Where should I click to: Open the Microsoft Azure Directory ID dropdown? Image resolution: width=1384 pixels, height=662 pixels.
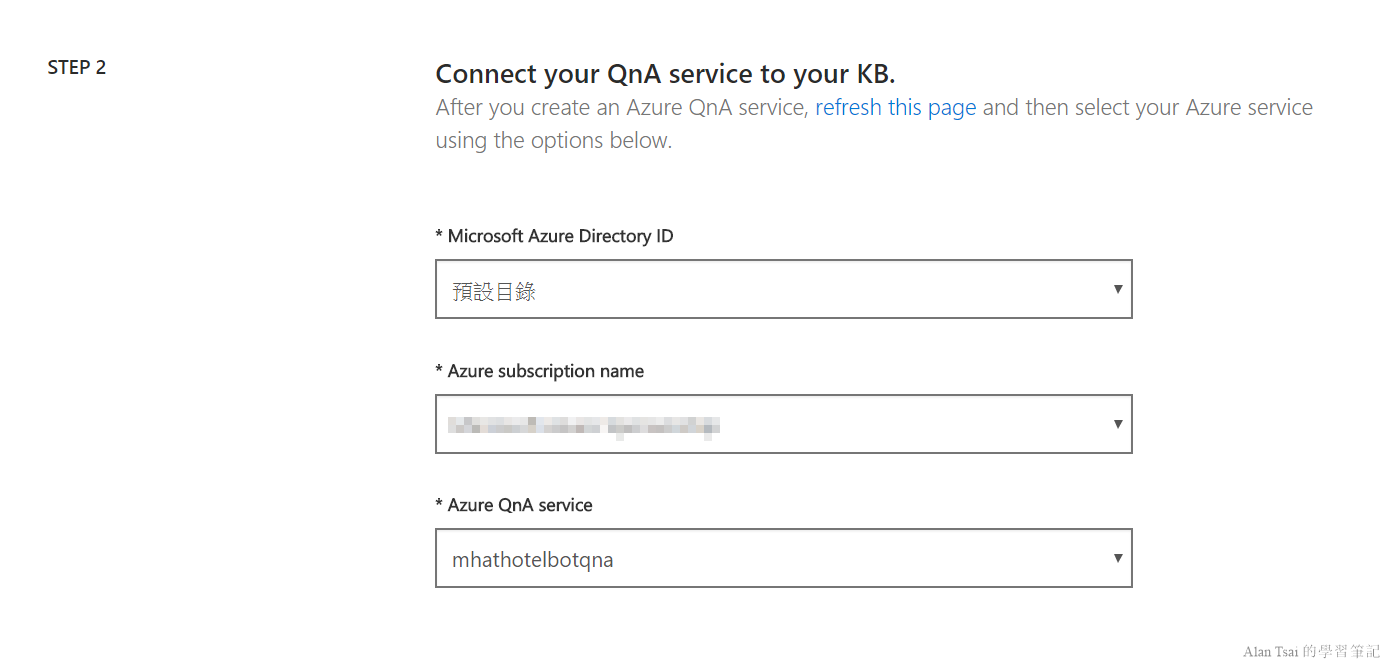783,290
